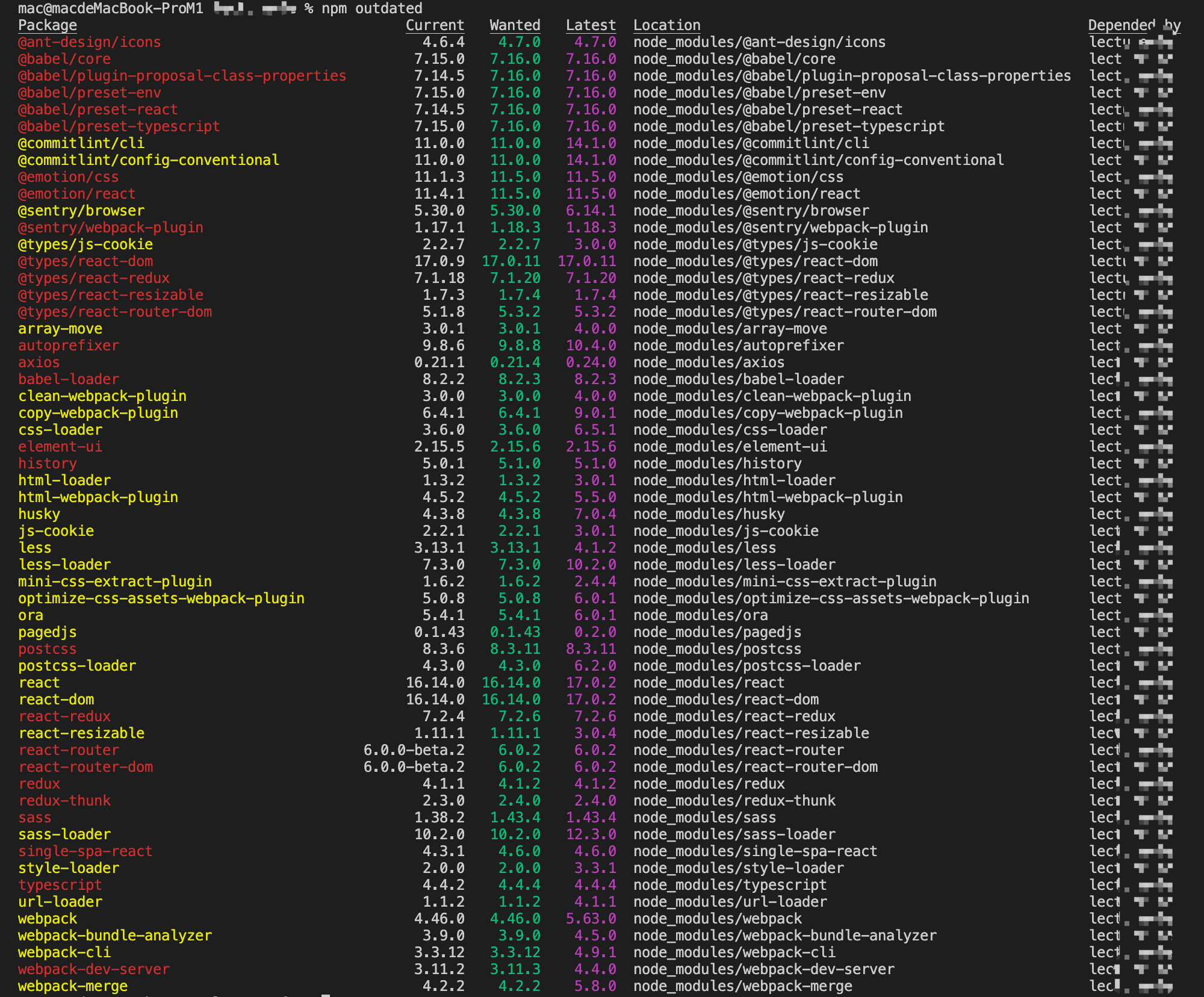This screenshot has width=1204, height=997.
Task: Click the Depended by column header
Action: tap(1134, 25)
